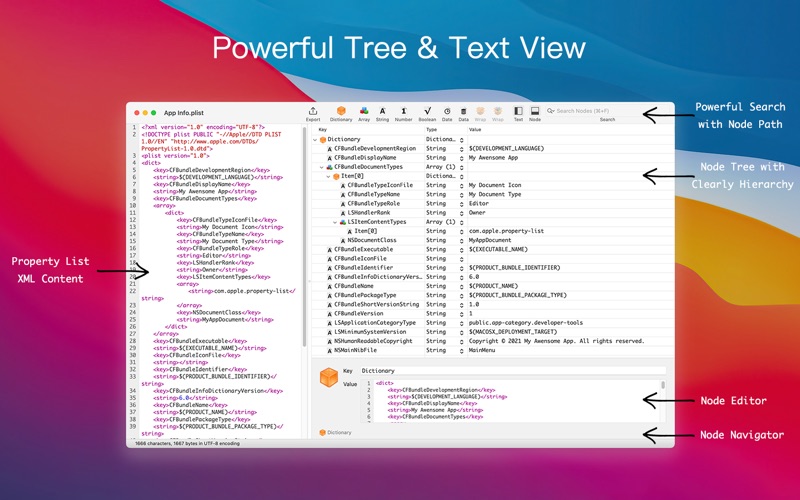This screenshot has height=500, width=800.
Task: Open type dropdown for CFBundleDisplayName
Action: [461, 158]
